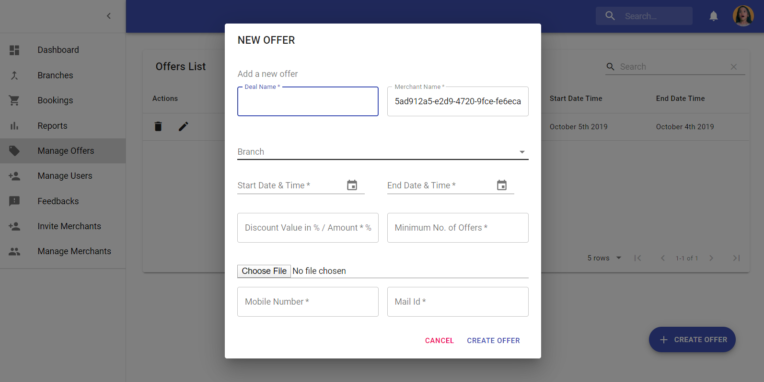The height and width of the screenshot is (382, 764).
Task: Open Manage Users in the sidebar
Action: [x=63, y=176]
